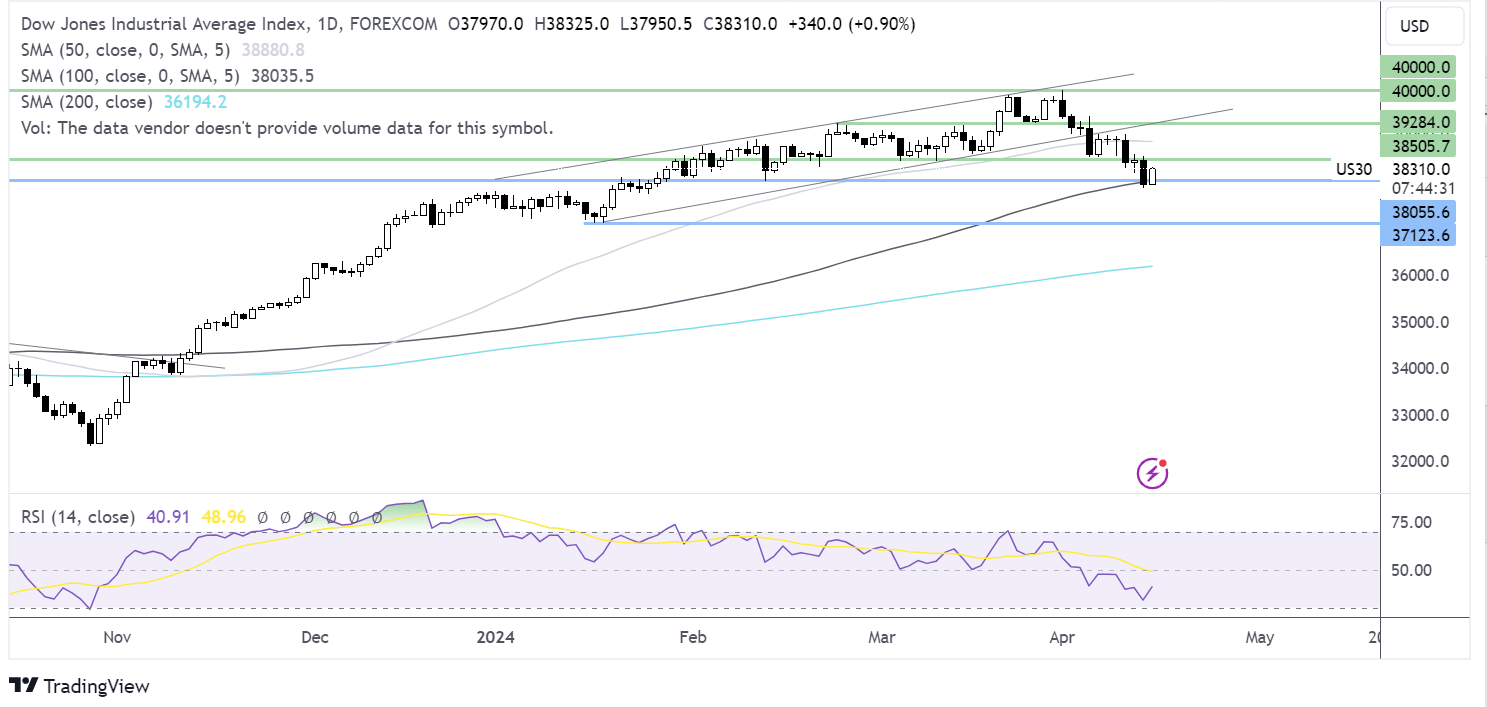Open the TradingView logo link
Image resolution: width=1487 pixels, height=707 pixels.
click(79, 686)
